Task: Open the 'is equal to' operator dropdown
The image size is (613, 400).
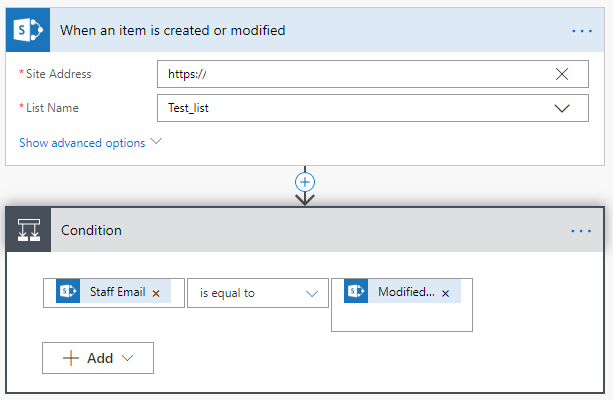Action: pyautogui.click(x=312, y=293)
